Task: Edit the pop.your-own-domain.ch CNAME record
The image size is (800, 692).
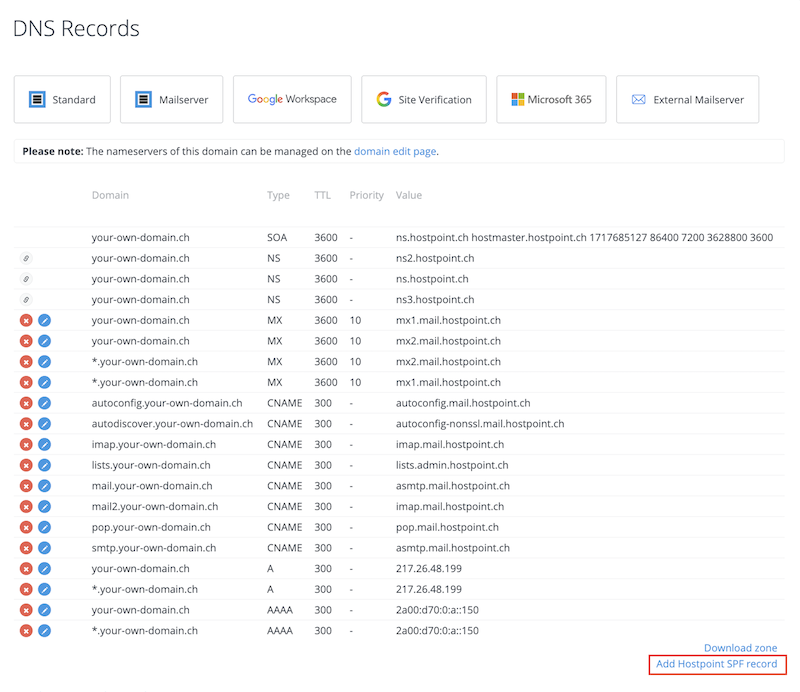Action: tap(45, 527)
